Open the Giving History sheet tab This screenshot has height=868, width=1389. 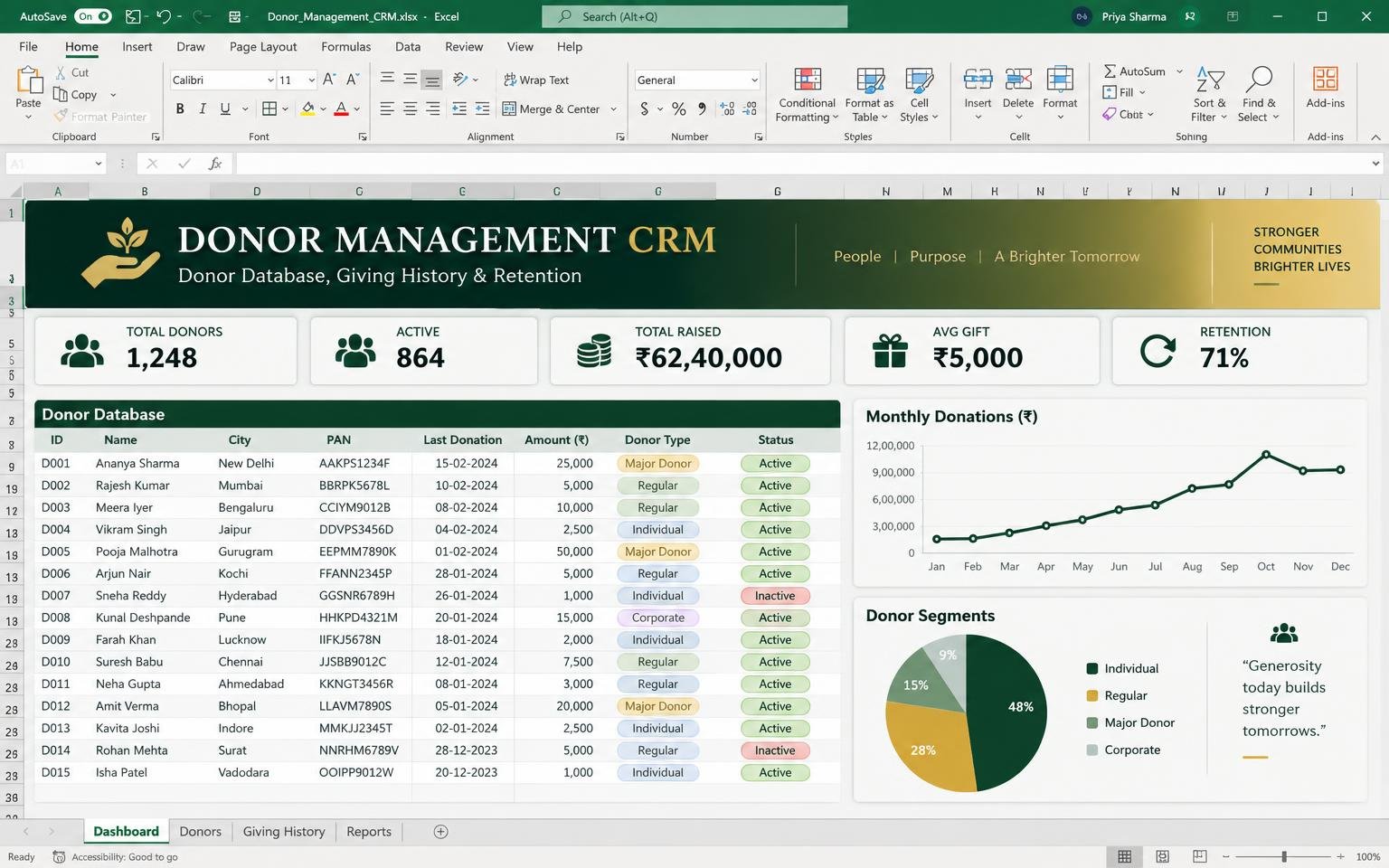click(x=284, y=832)
